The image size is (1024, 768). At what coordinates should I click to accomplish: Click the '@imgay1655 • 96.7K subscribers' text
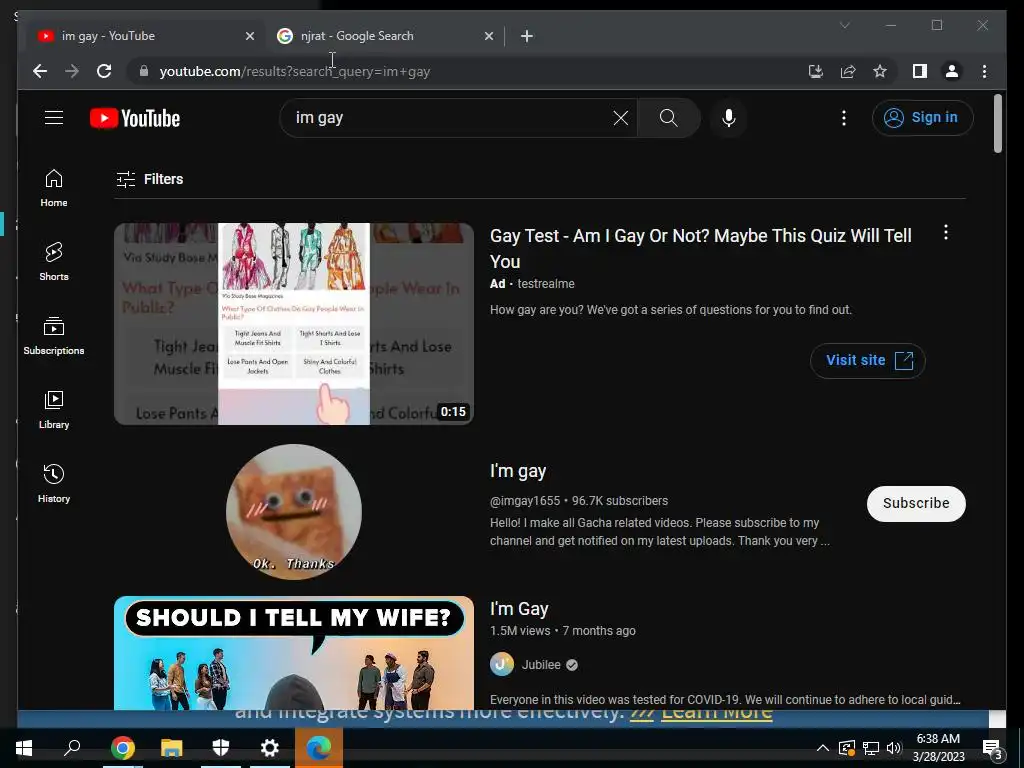pyautogui.click(x=579, y=501)
